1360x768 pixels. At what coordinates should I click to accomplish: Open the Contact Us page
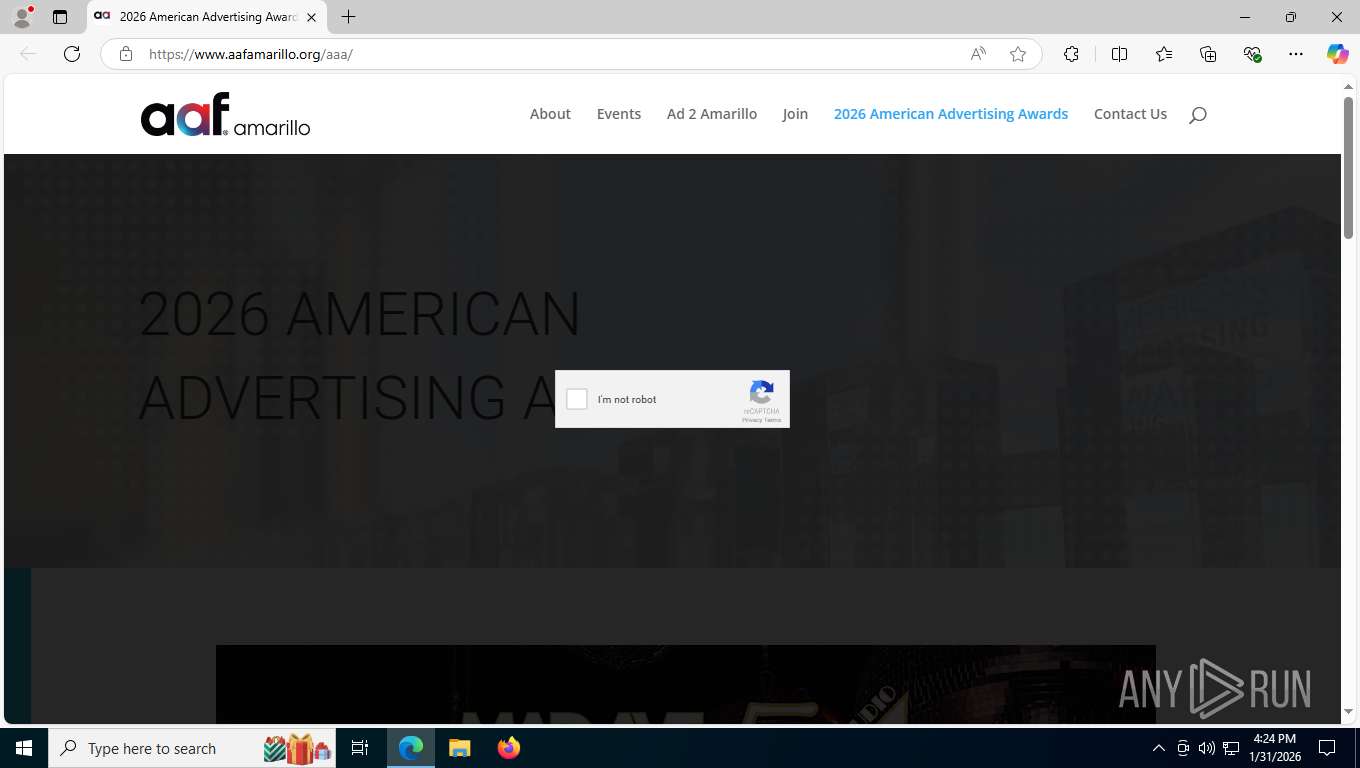coord(1130,114)
